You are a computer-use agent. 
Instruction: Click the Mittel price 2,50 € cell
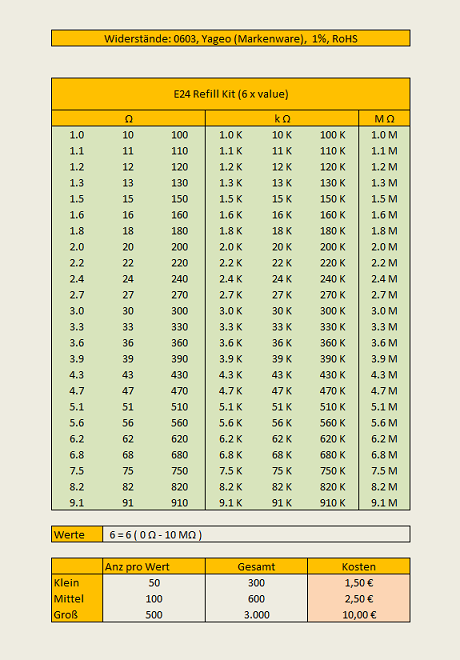pos(359,599)
